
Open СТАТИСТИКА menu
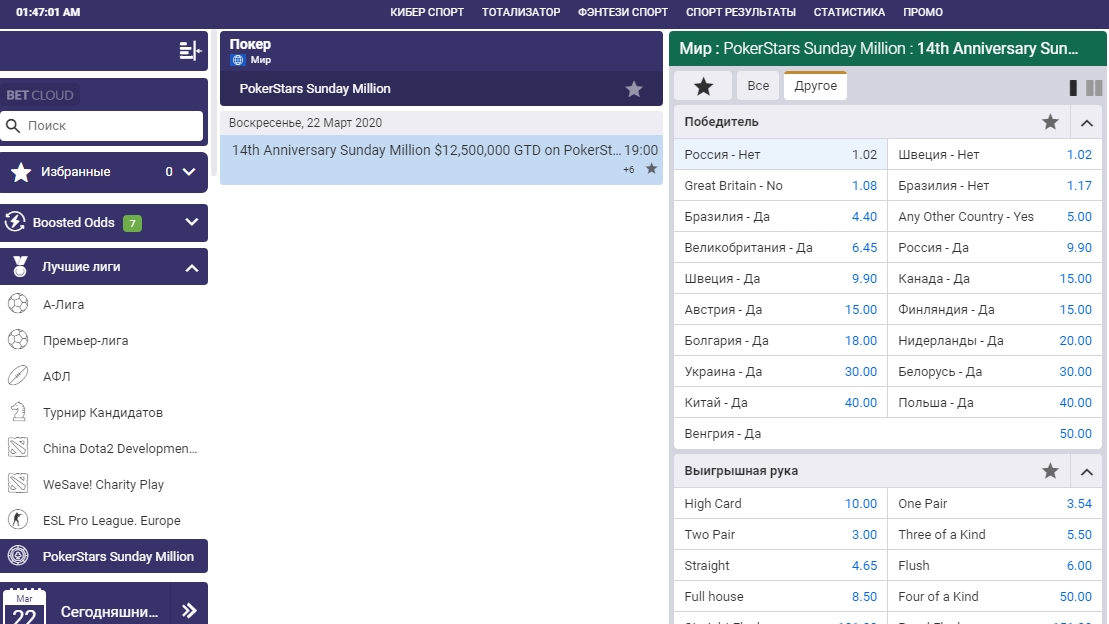point(849,12)
